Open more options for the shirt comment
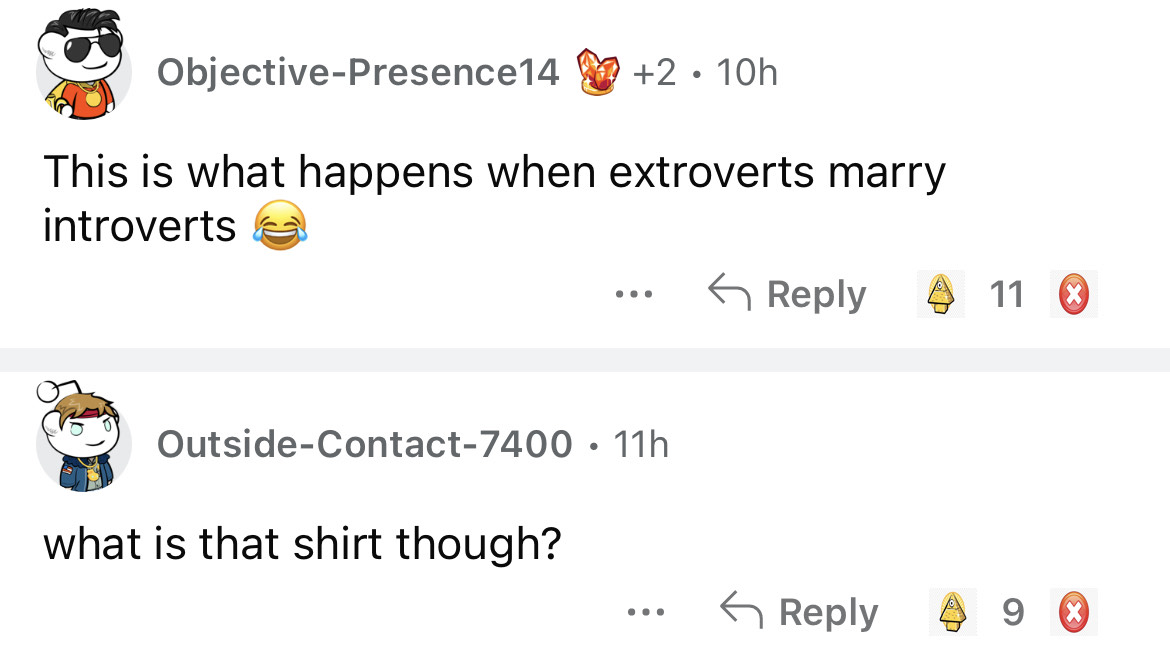The image size is (1170, 659). click(645, 612)
